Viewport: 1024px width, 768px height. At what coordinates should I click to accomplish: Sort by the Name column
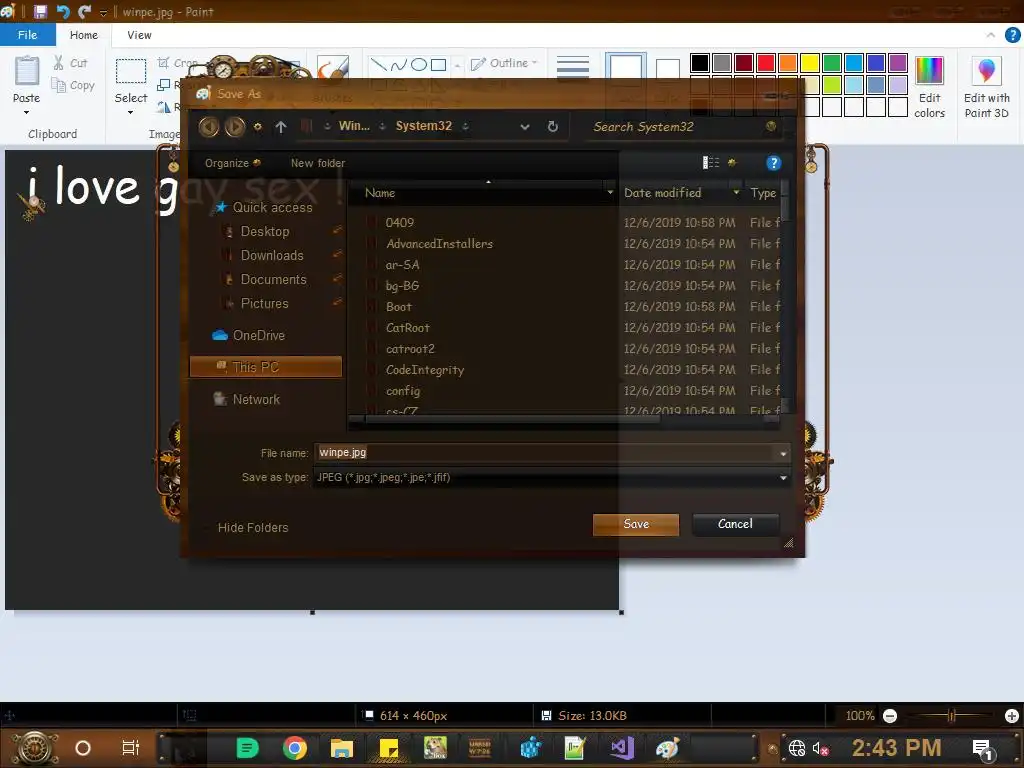click(379, 193)
